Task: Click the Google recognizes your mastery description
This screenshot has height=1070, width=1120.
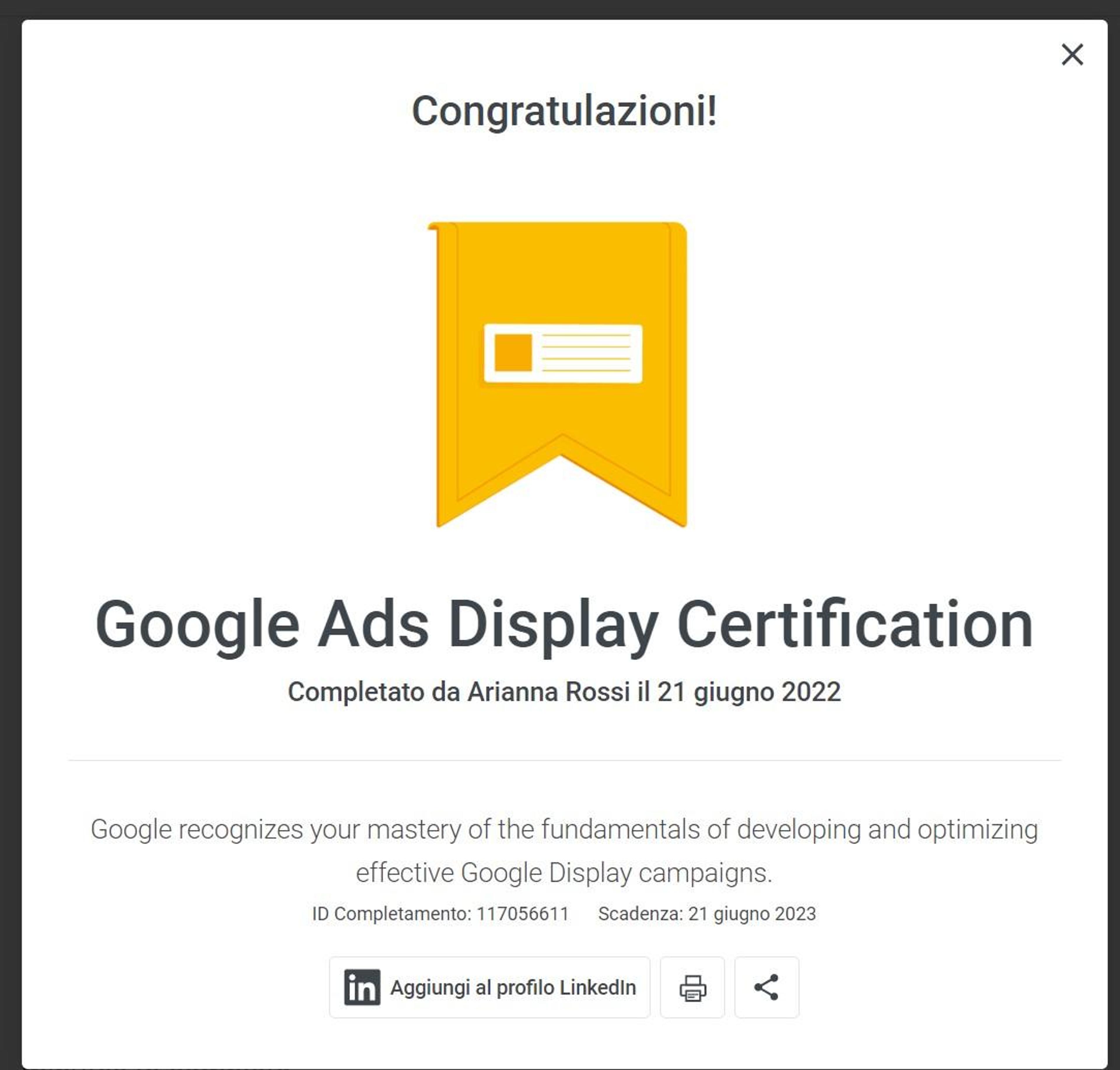Action: click(564, 830)
